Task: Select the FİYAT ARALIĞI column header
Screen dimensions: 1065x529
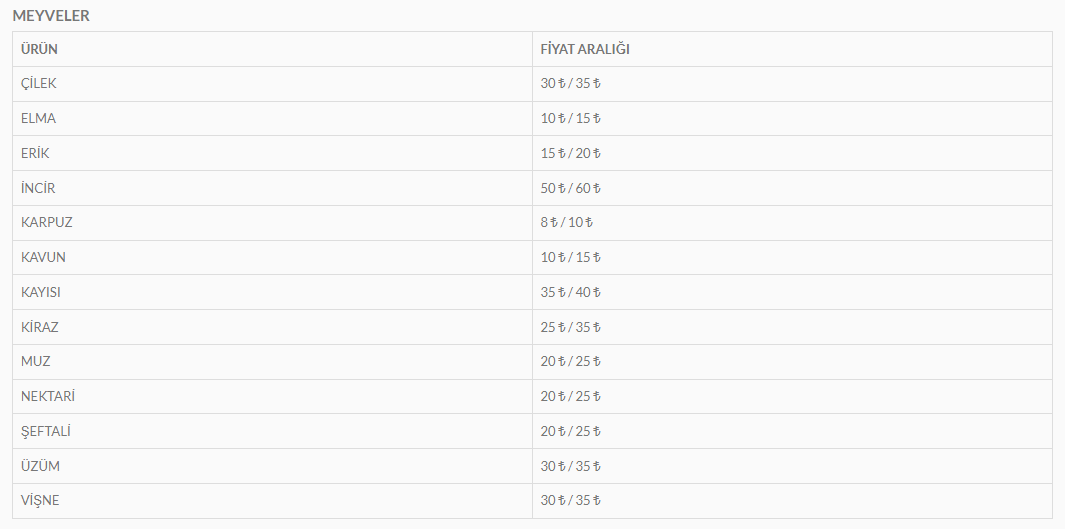Action: pyautogui.click(x=585, y=49)
